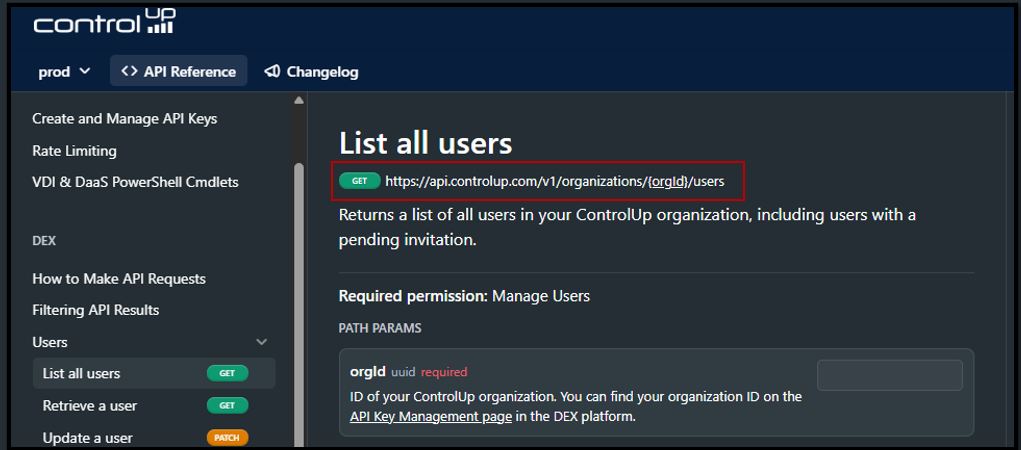Click the Changelog megaphone icon

point(272,72)
